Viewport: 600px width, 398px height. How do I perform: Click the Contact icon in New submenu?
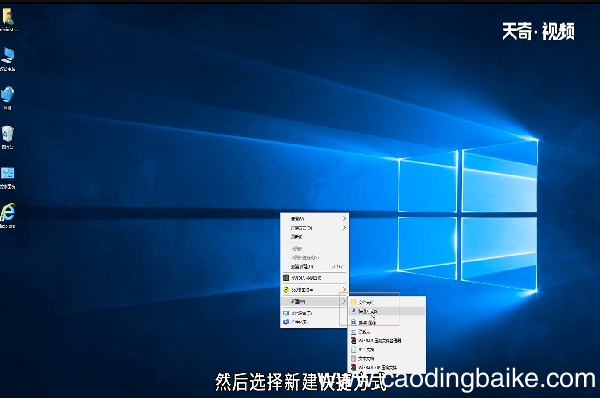tap(354, 332)
